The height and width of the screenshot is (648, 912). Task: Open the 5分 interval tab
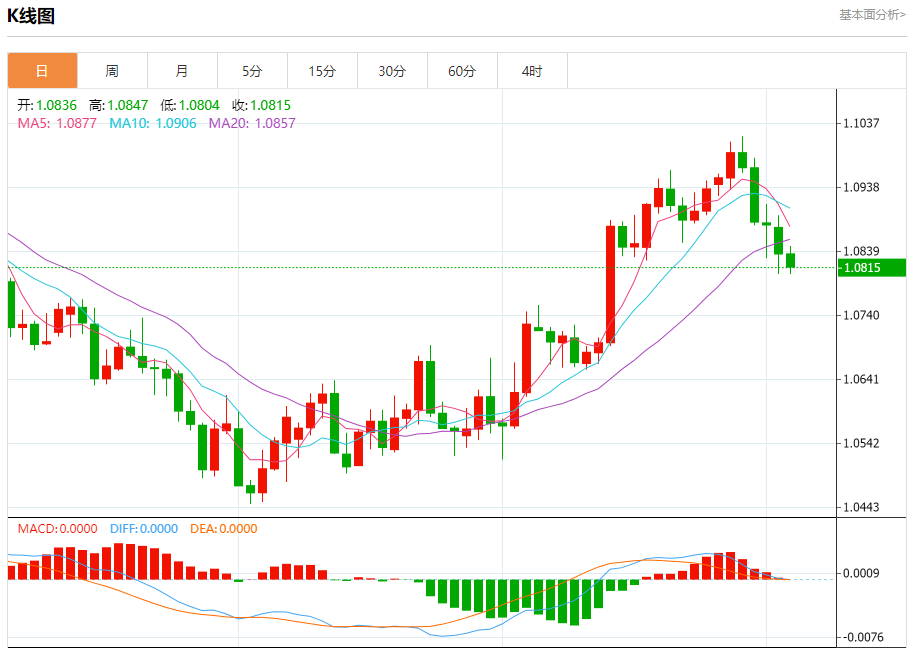click(252, 71)
